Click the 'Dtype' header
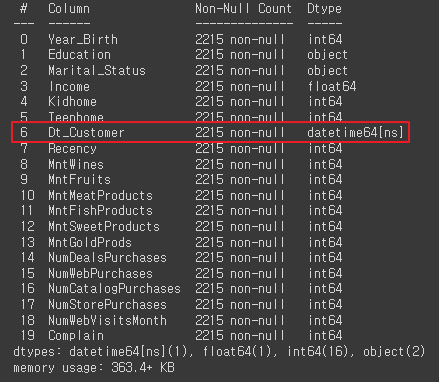Viewport: 439px width, 382px height. [324, 9]
